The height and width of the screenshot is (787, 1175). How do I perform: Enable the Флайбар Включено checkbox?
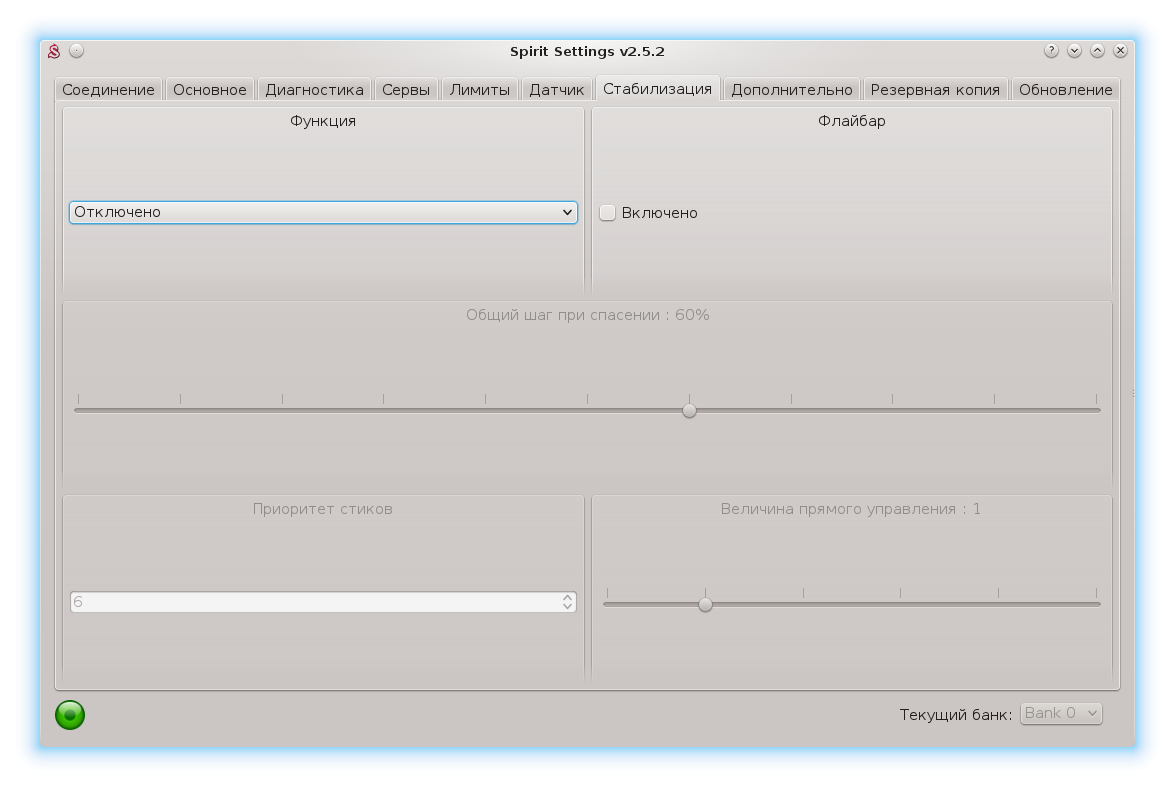point(608,213)
